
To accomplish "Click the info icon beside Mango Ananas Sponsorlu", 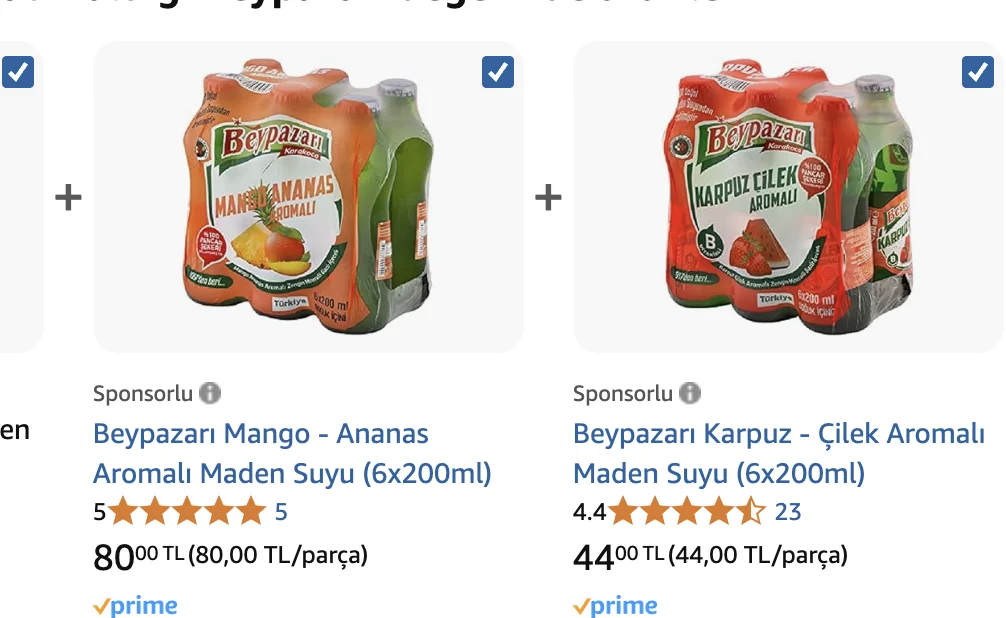I will click(209, 393).
